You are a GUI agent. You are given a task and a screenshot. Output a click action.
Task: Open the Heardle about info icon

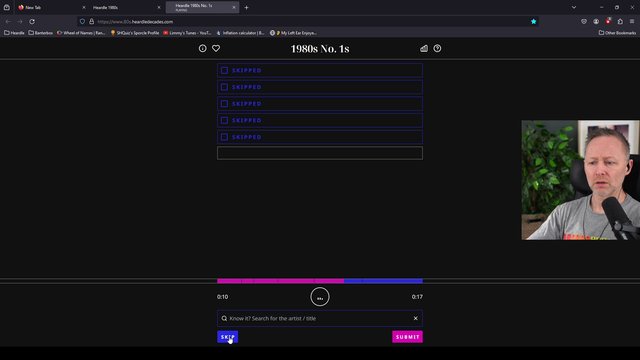202,49
